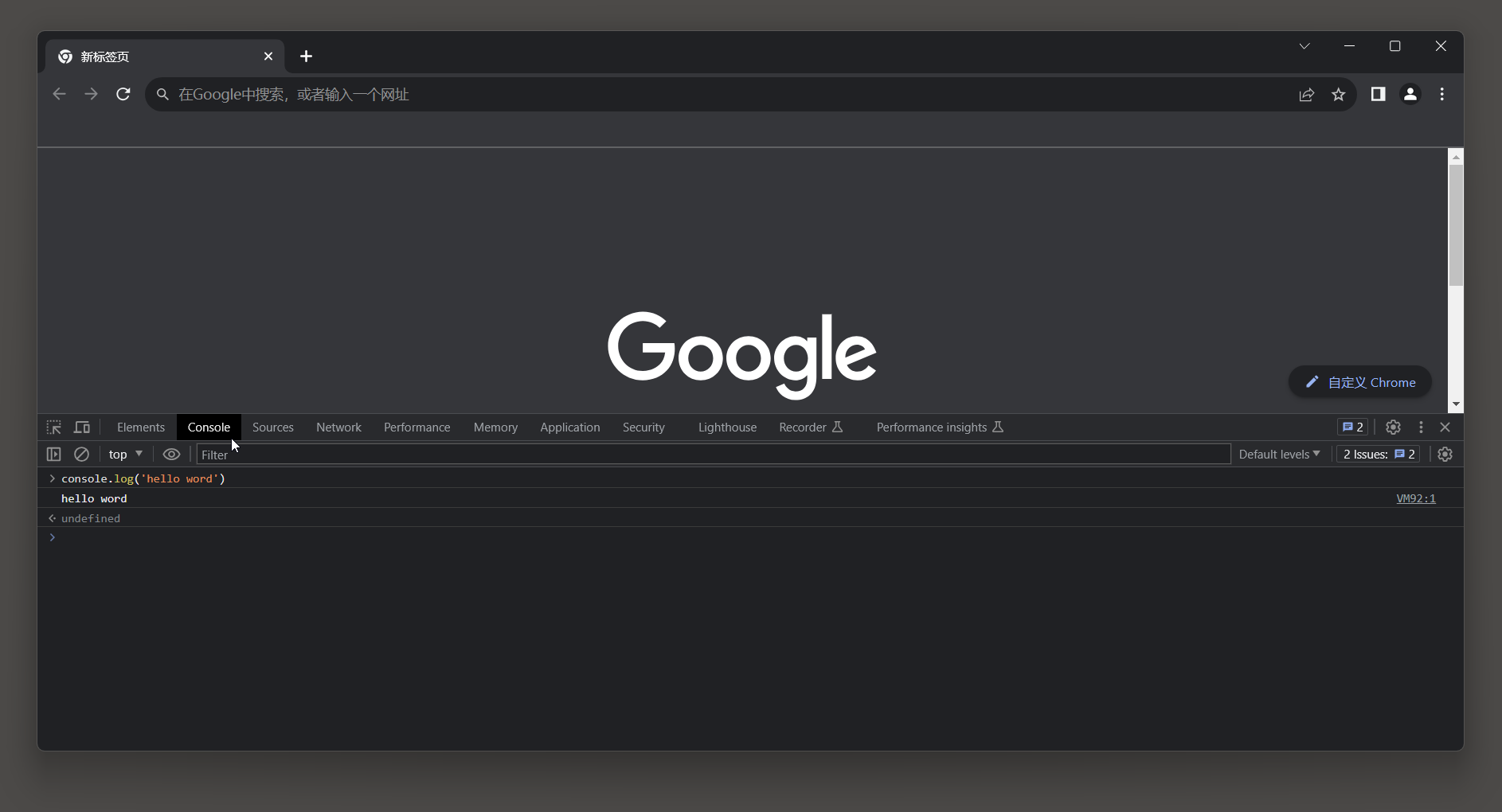Image resolution: width=1502 pixels, height=812 pixels.
Task: Click the page scrollbar up arrow
Action: (1456, 157)
